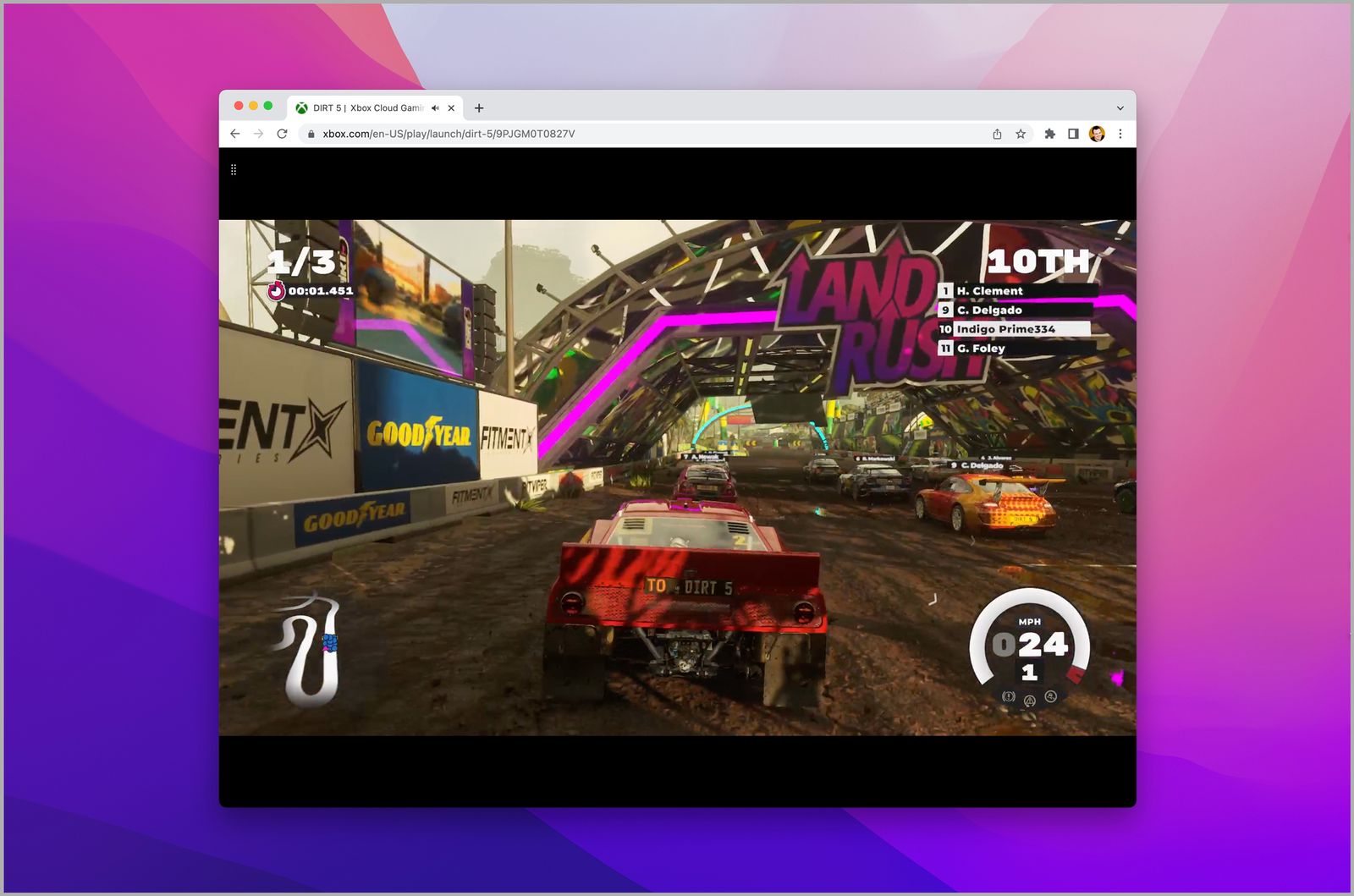Screen dimensions: 1354x896
Task: Click the 00:01.451 race timer
Action: 321,291
